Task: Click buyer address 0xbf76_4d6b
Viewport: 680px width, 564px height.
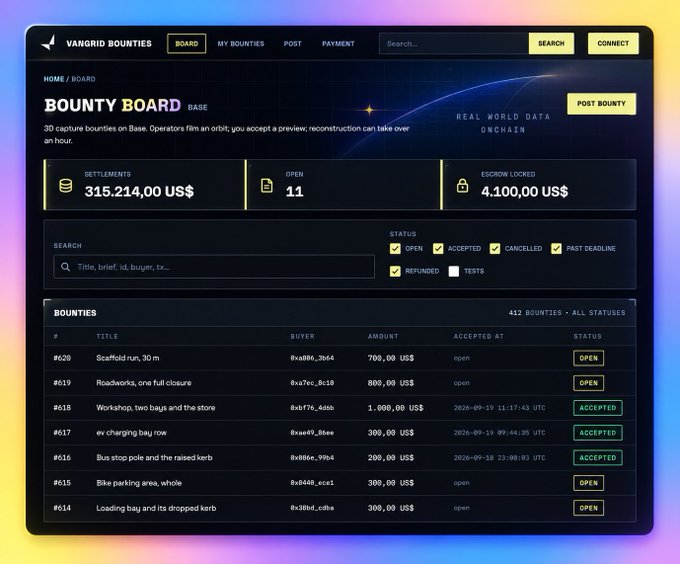Action: tap(312, 408)
